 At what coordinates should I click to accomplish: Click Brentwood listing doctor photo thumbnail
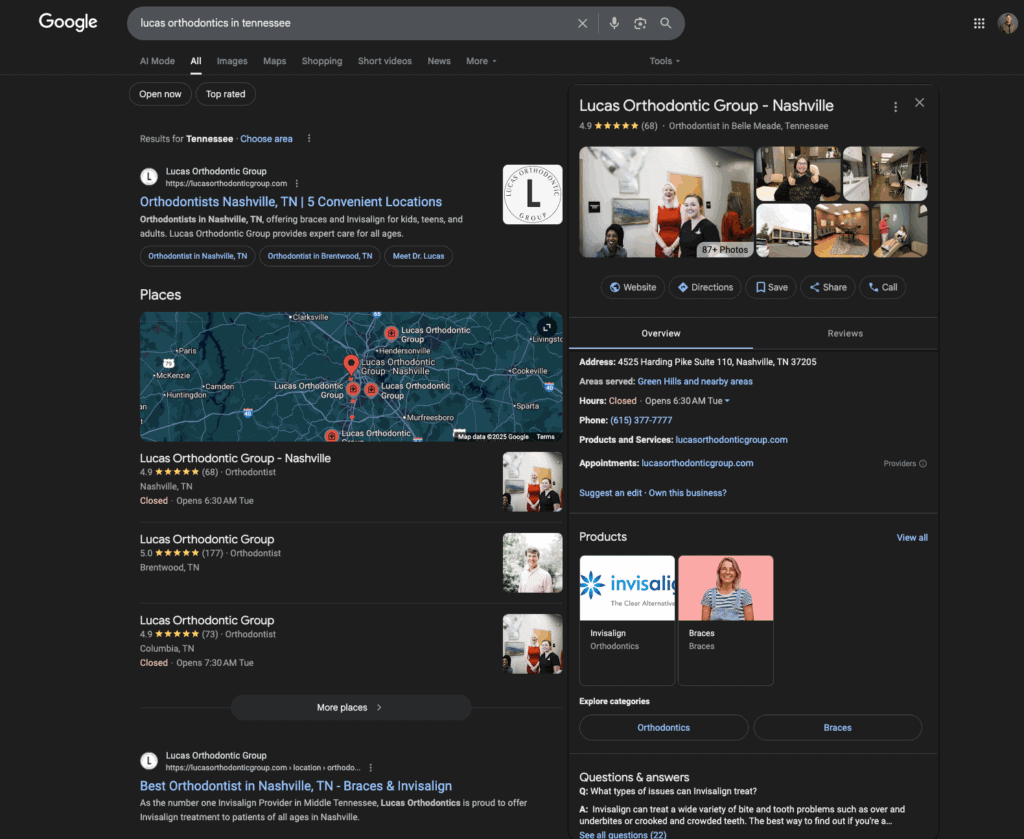(532, 563)
